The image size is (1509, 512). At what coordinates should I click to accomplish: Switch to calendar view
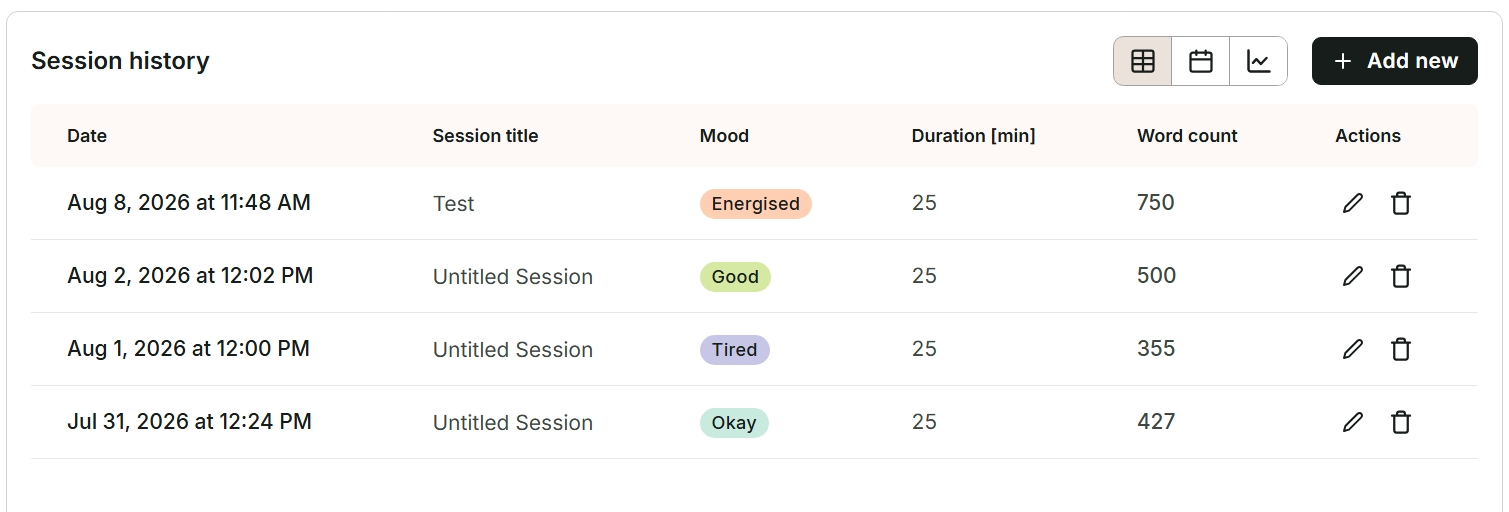(1201, 61)
